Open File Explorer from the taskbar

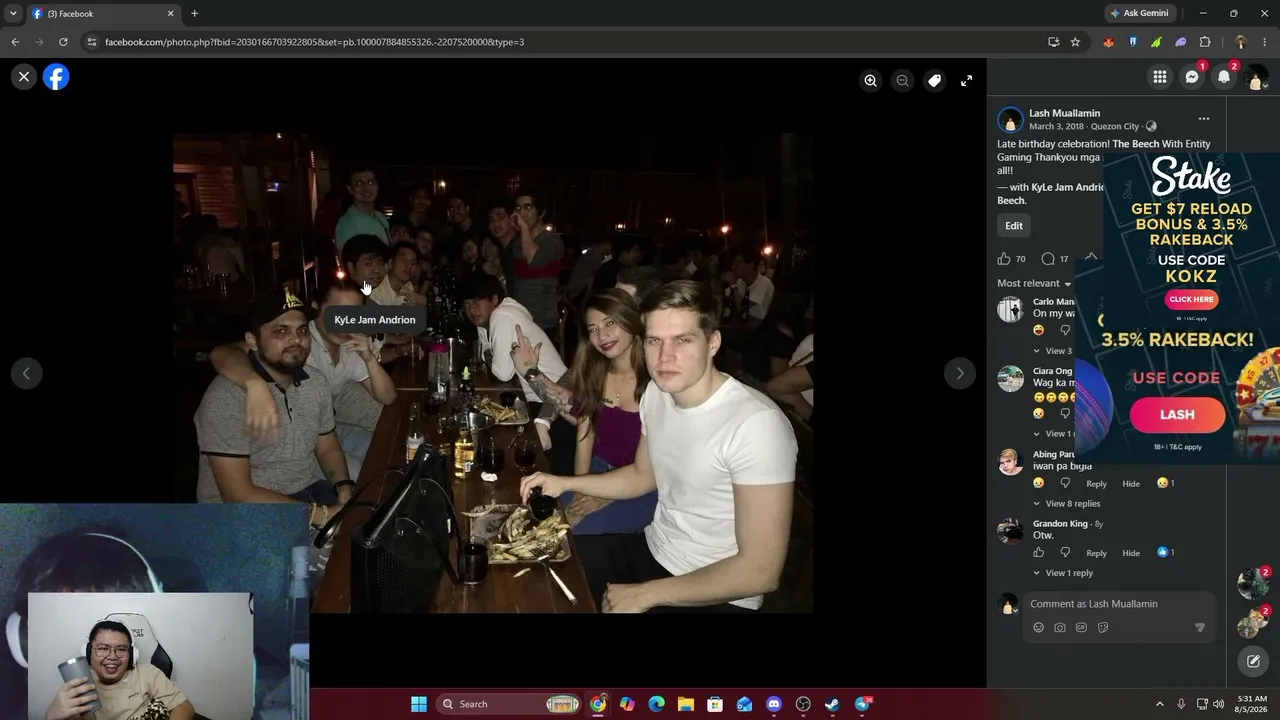point(686,704)
